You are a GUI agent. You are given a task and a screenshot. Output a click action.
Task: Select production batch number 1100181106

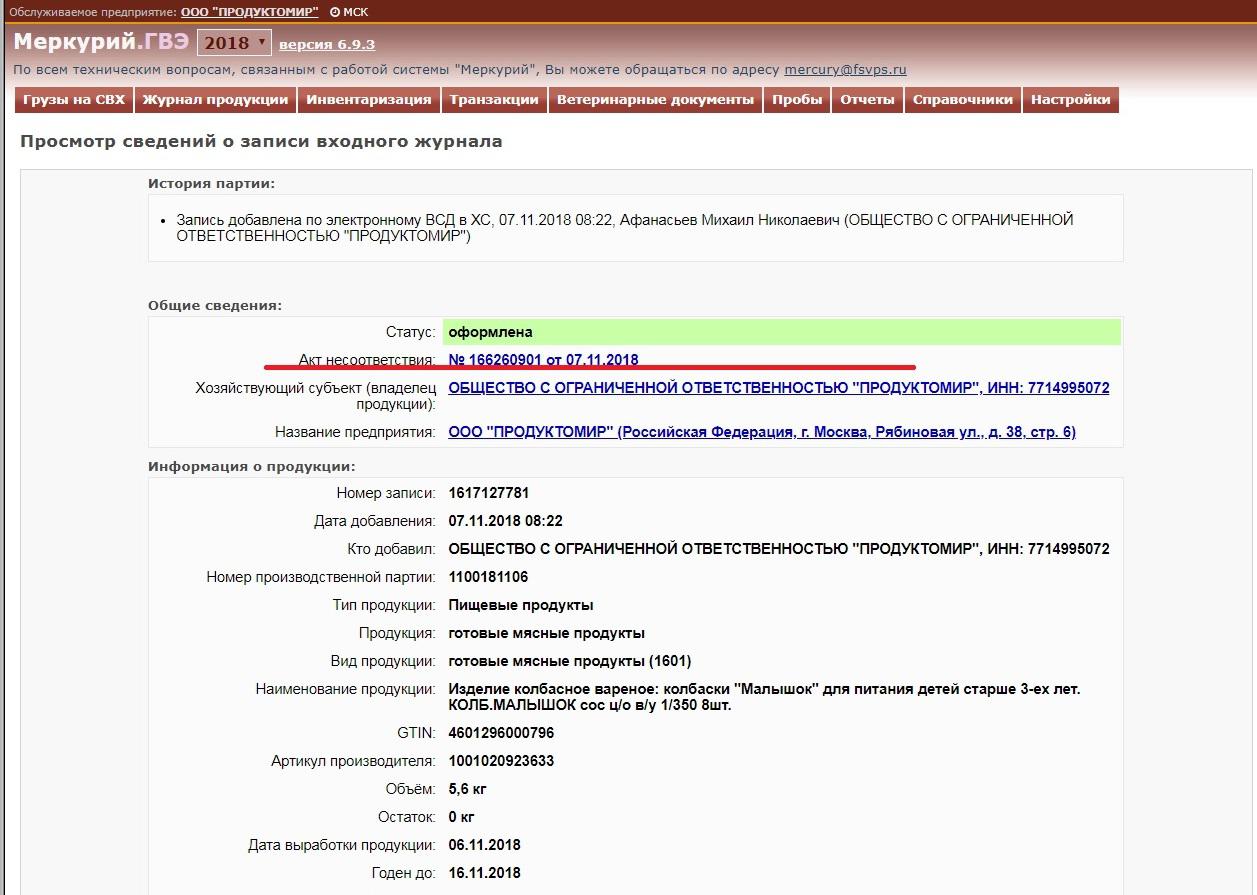click(x=489, y=577)
